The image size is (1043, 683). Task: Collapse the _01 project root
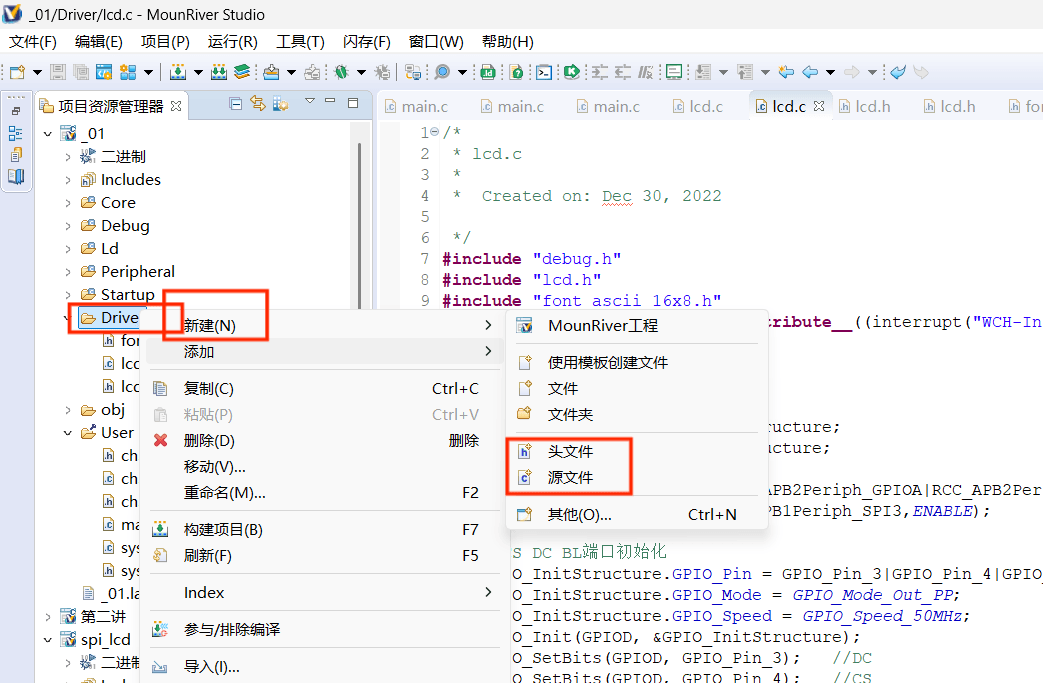pos(48,134)
